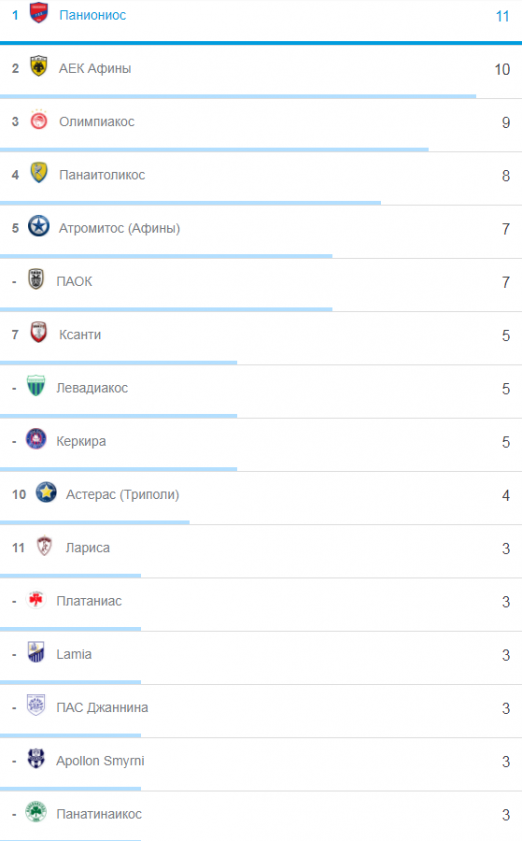
Task: Open ПАС Джаннина team entry
Action: click(x=102, y=707)
